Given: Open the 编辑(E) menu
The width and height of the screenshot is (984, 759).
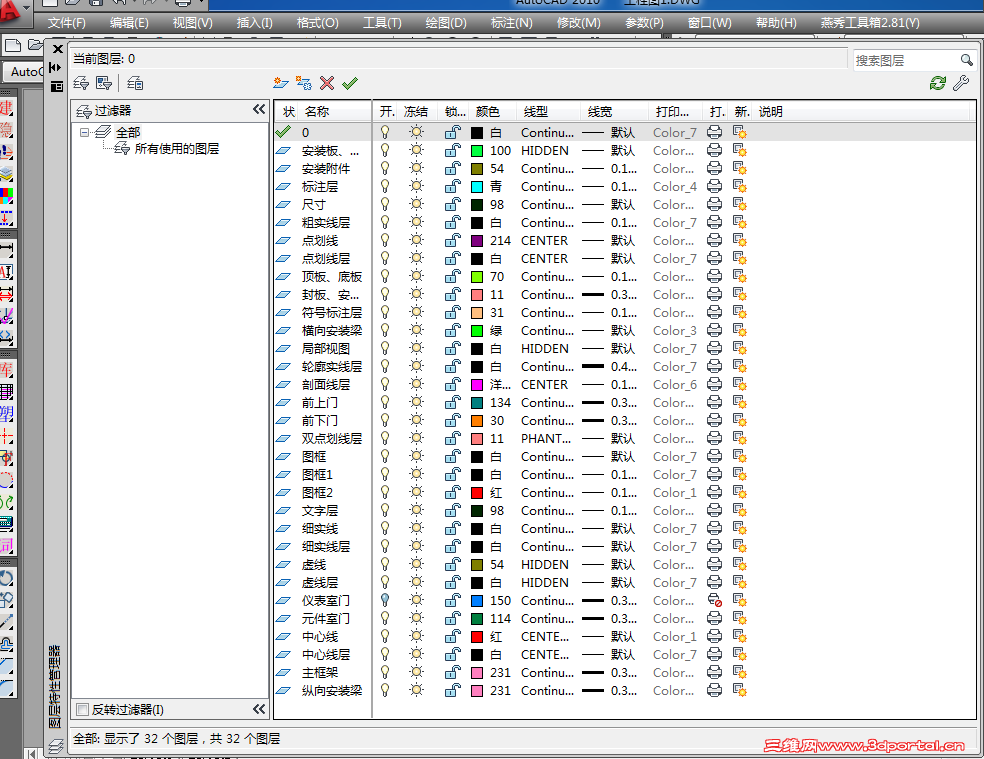Looking at the screenshot, I should (x=129, y=23).
